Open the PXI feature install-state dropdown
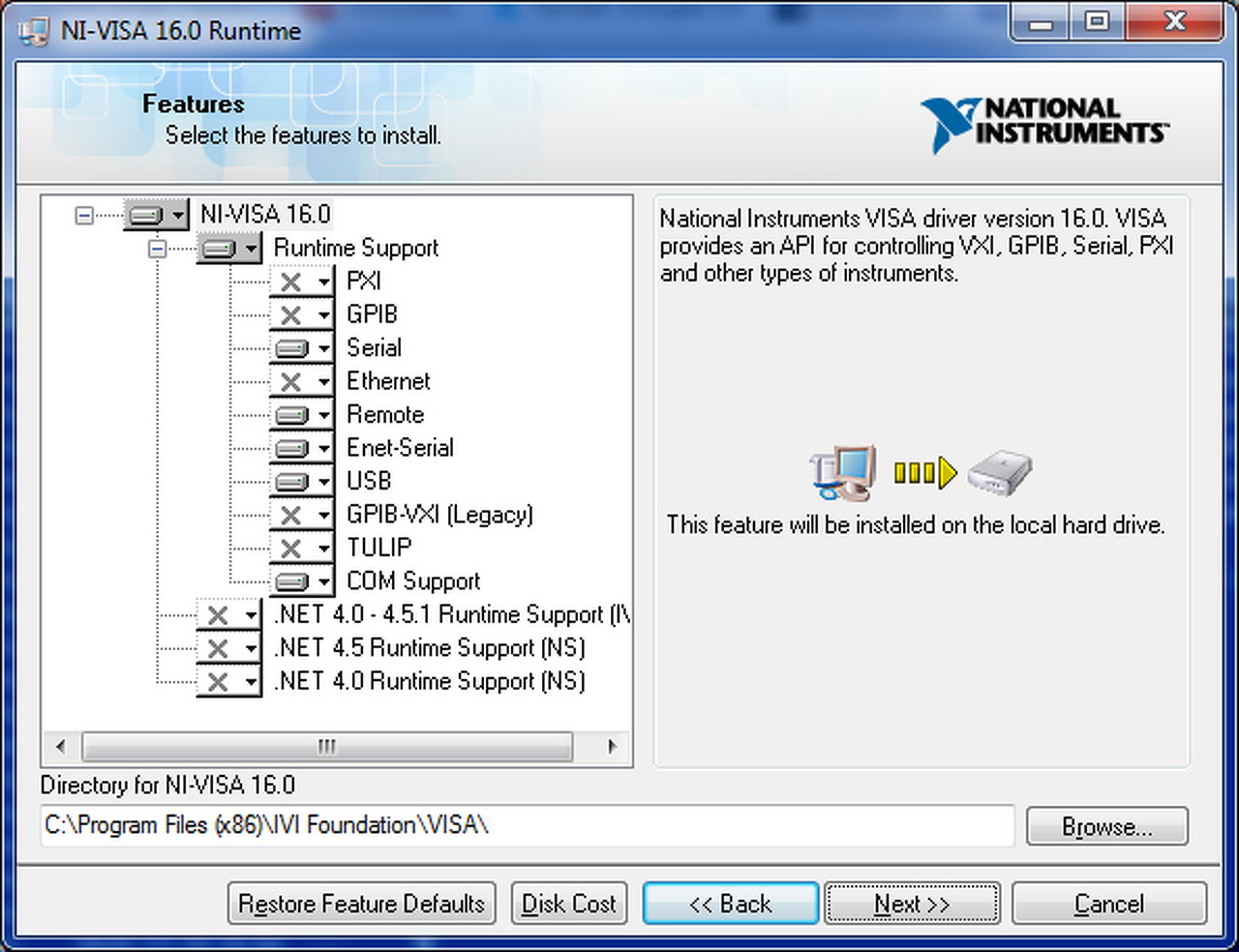This screenshot has width=1239, height=952. (x=302, y=282)
